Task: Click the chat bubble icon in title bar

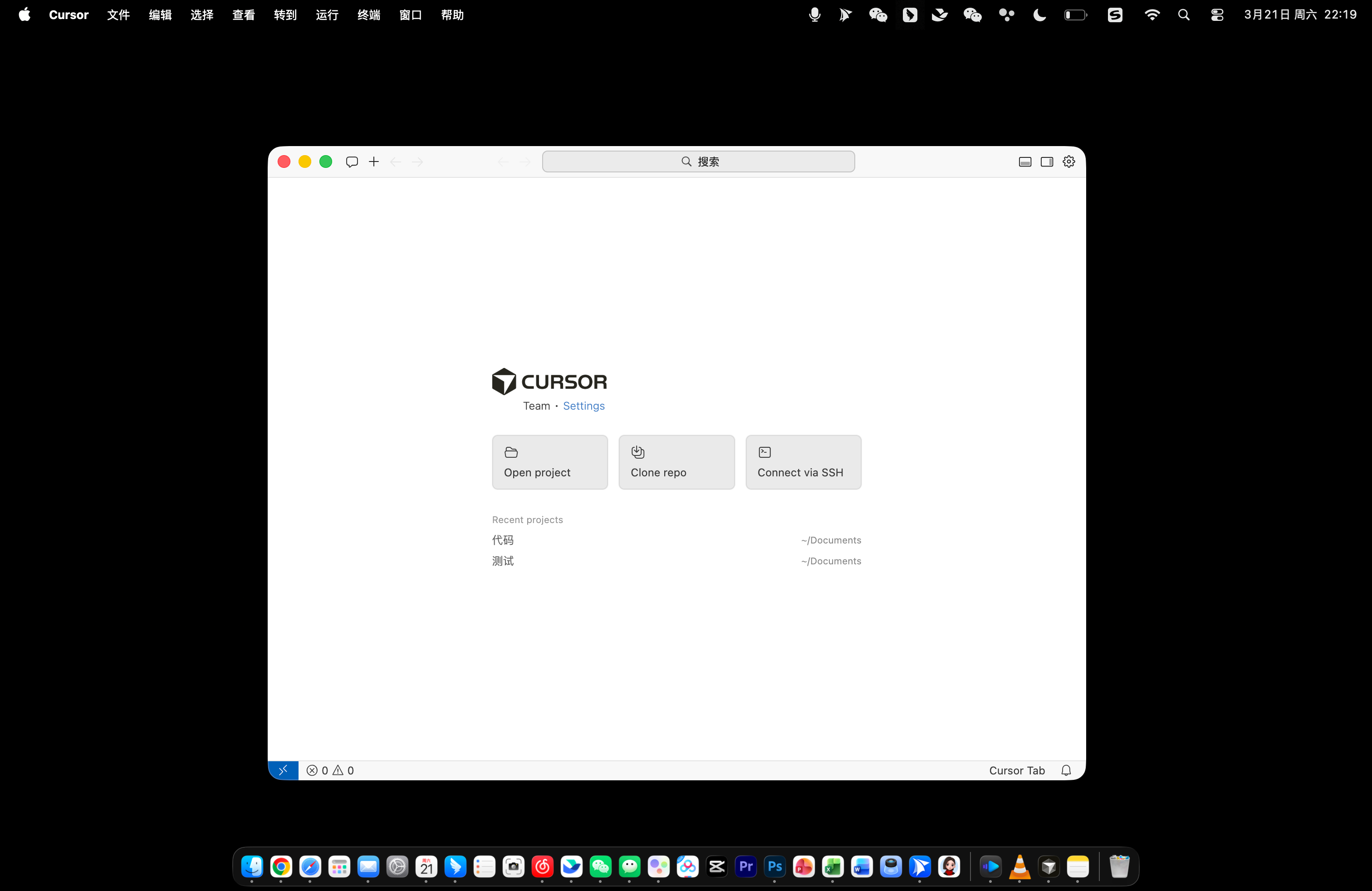Action: click(x=352, y=162)
